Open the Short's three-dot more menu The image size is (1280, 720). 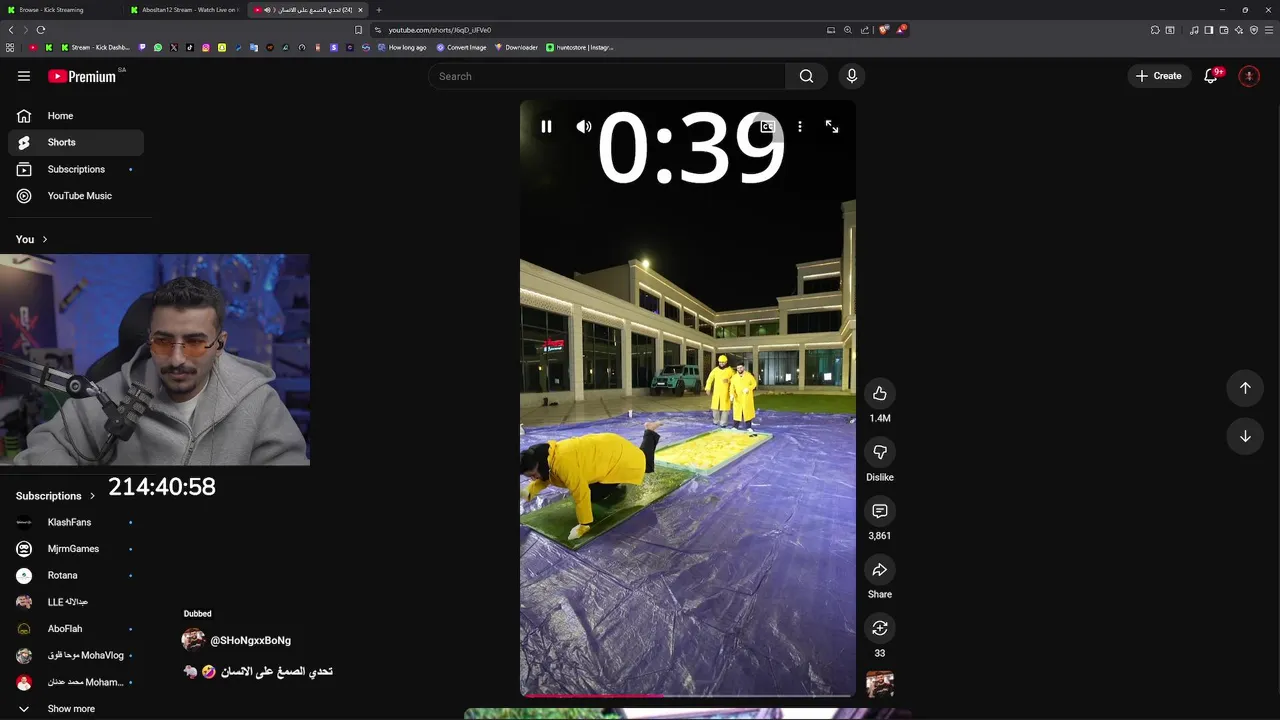click(x=799, y=127)
